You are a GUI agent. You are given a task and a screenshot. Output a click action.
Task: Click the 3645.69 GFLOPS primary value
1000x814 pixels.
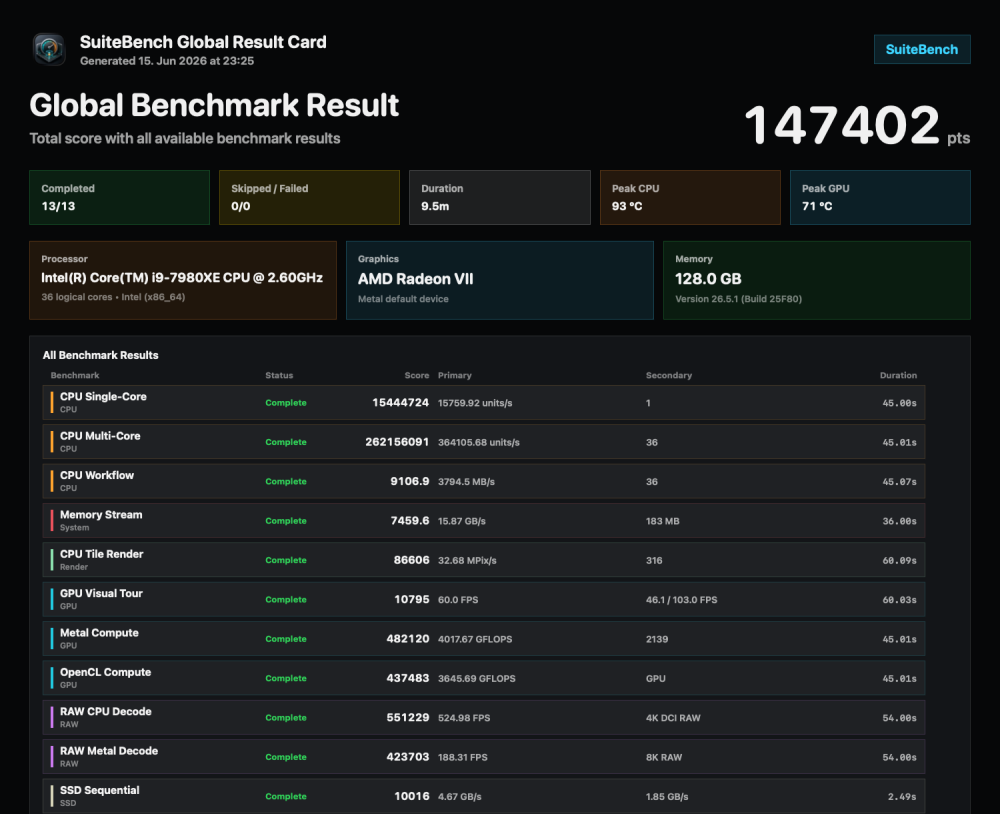(x=476, y=679)
